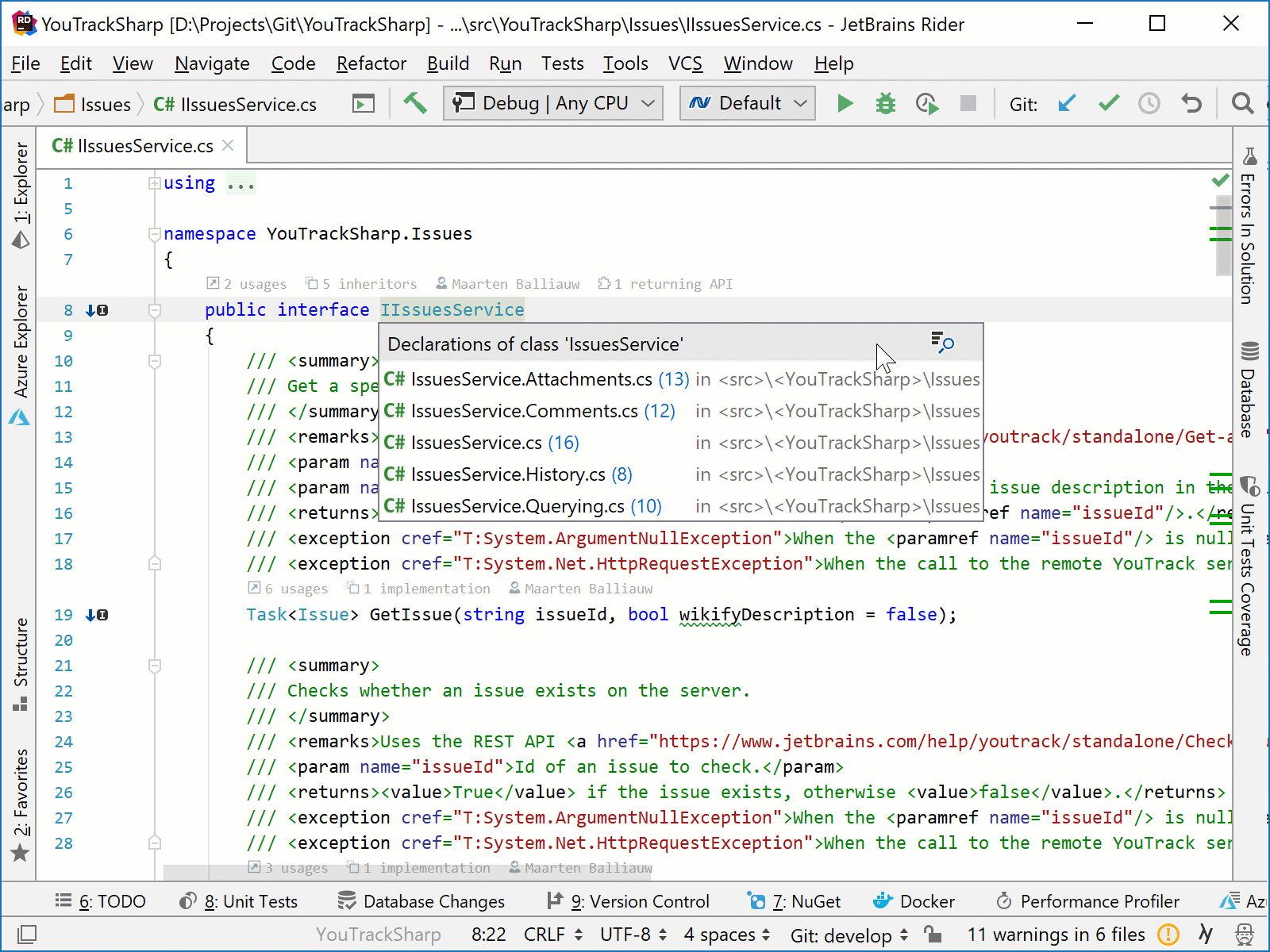1270x952 pixels.
Task: Collapse the using directives block
Action: coord(154,183)
